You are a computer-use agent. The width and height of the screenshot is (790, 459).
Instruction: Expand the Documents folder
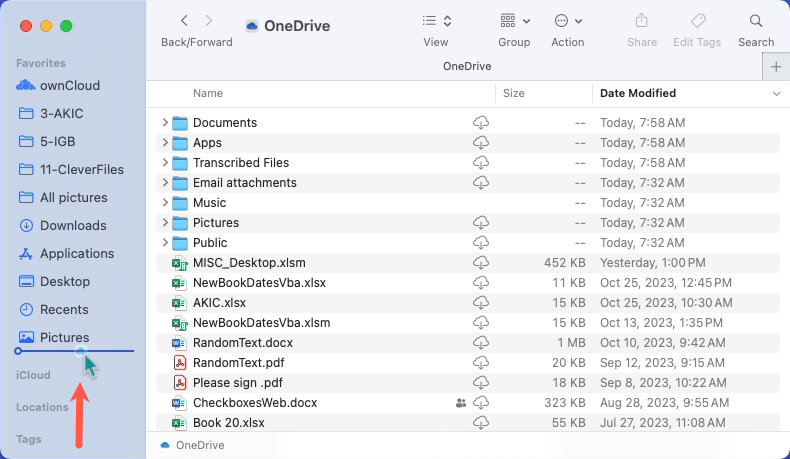pos(165,122)
